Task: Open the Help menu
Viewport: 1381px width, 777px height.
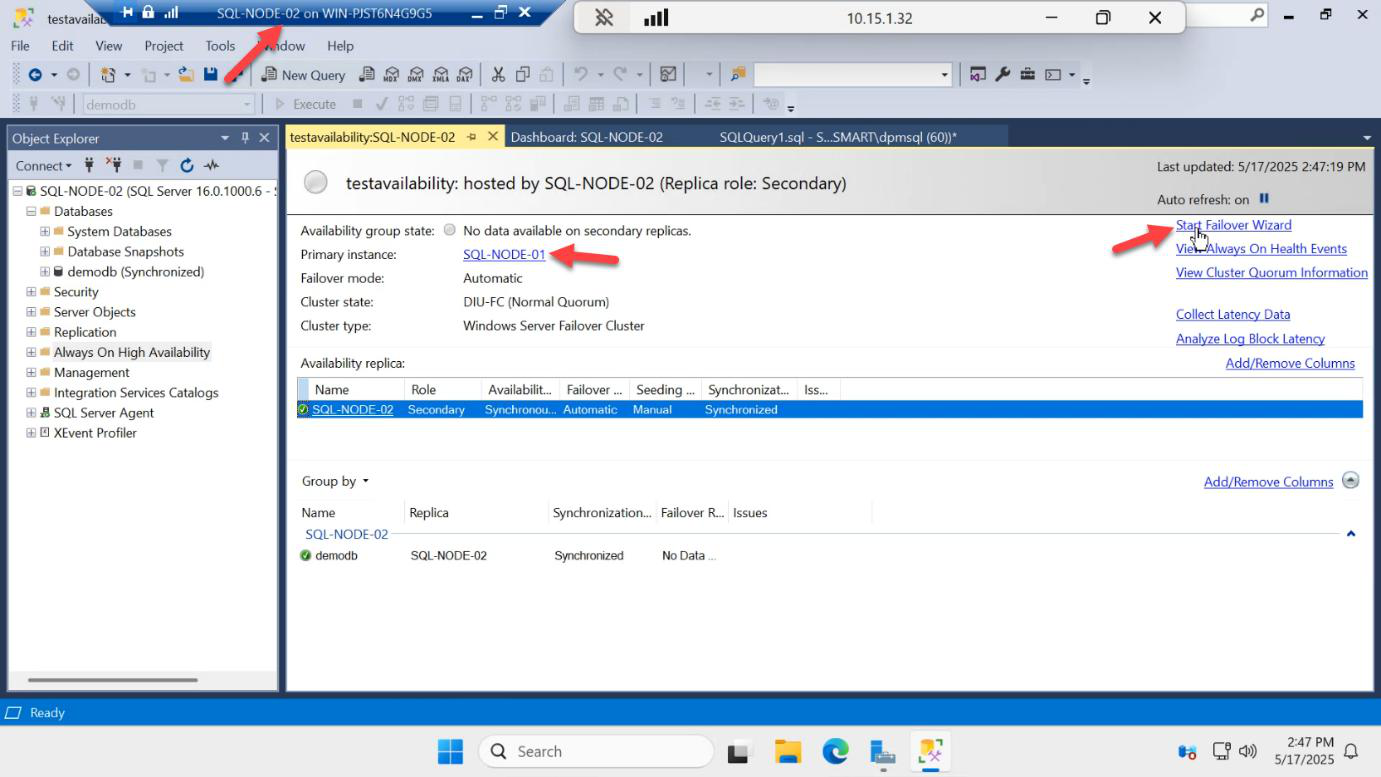Action: click(x=341, y=46)
